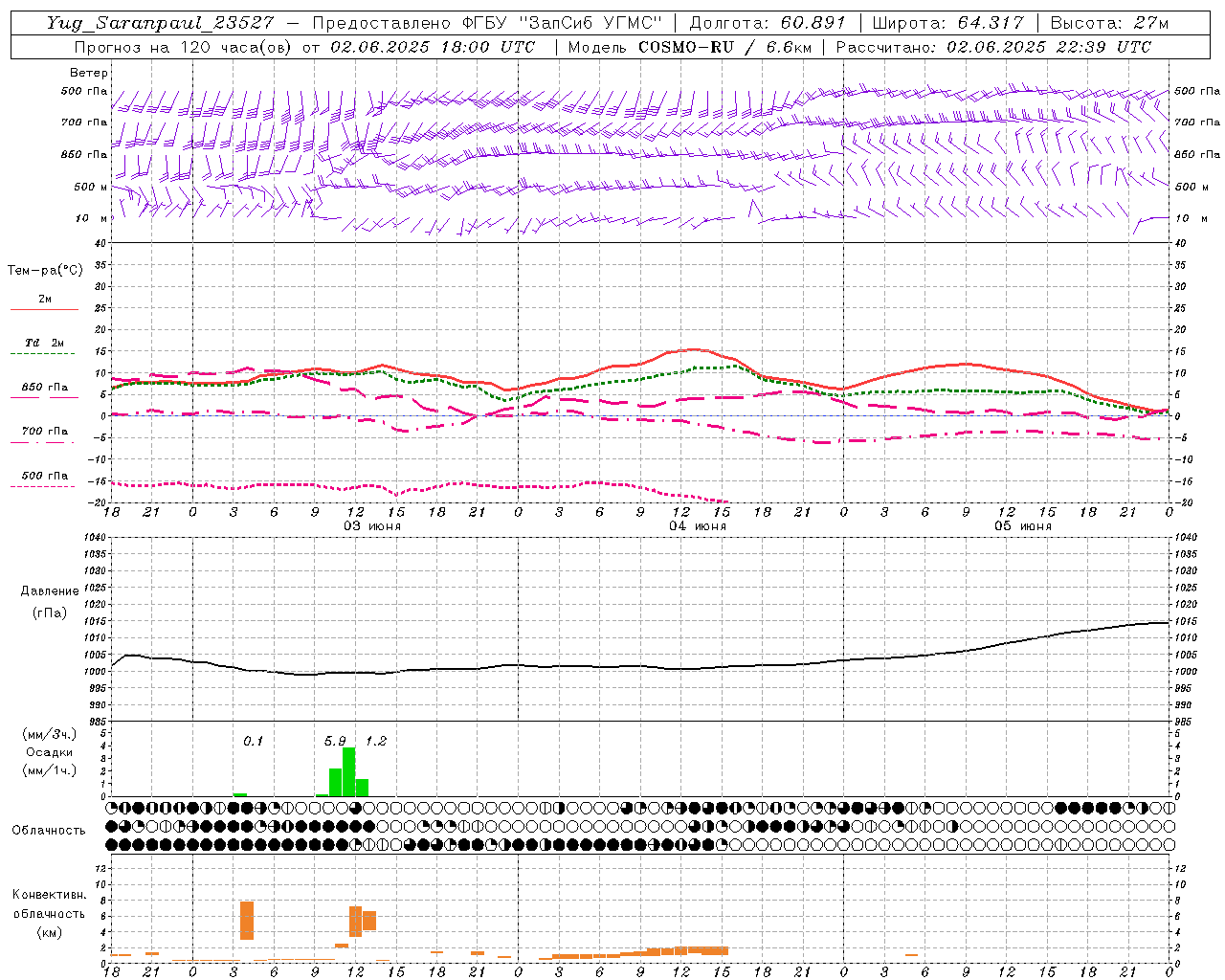Click the 1015 value on the left pressure axis
The image size is (1225, 980).
pyautogui.click(x=94, y=621)
